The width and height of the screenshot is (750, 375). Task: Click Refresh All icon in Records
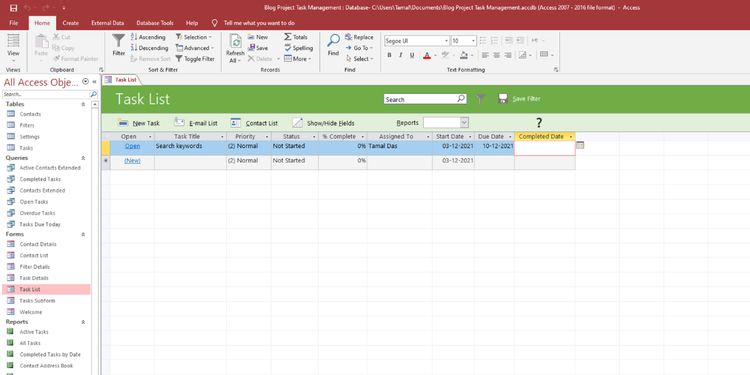click(235, 42)
